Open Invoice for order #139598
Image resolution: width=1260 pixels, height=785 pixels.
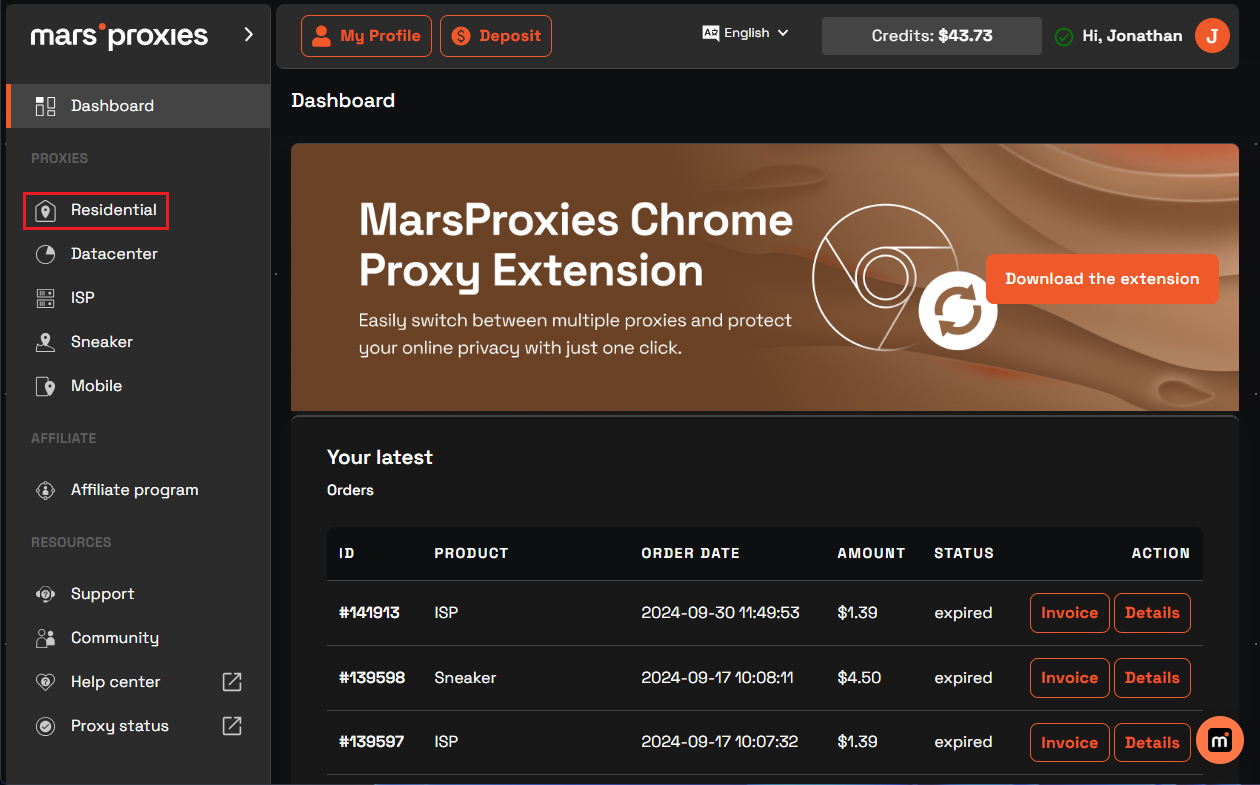coord(1069,678)
